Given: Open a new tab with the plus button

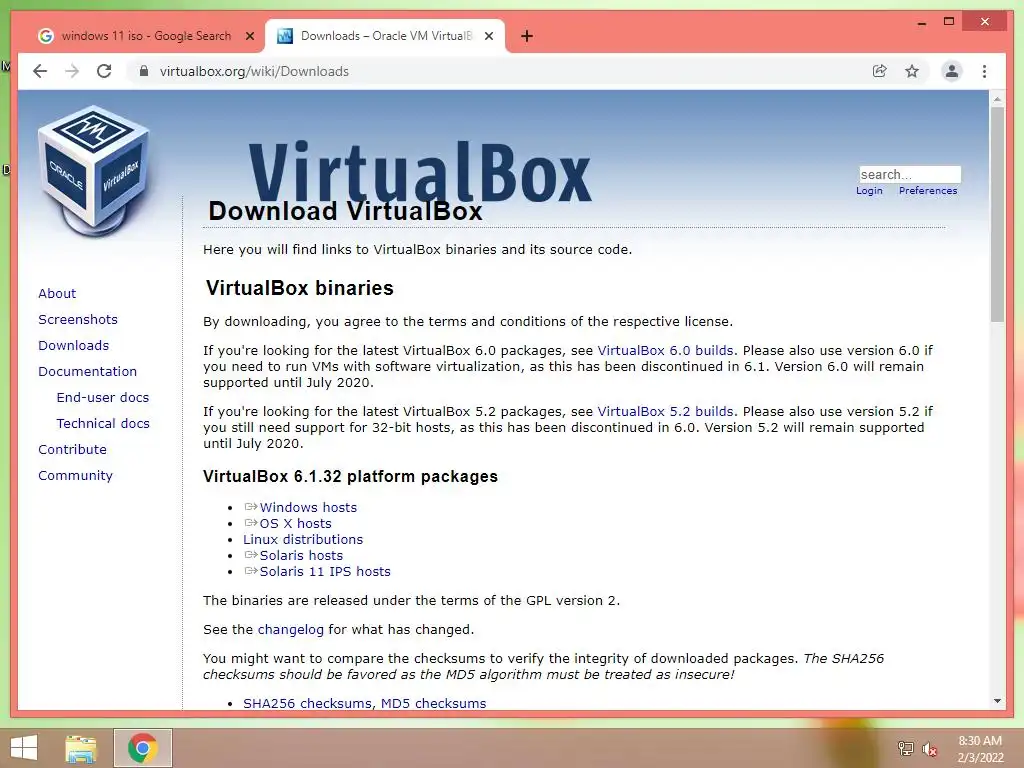Looking at the screenshot, I should point(527,36).
